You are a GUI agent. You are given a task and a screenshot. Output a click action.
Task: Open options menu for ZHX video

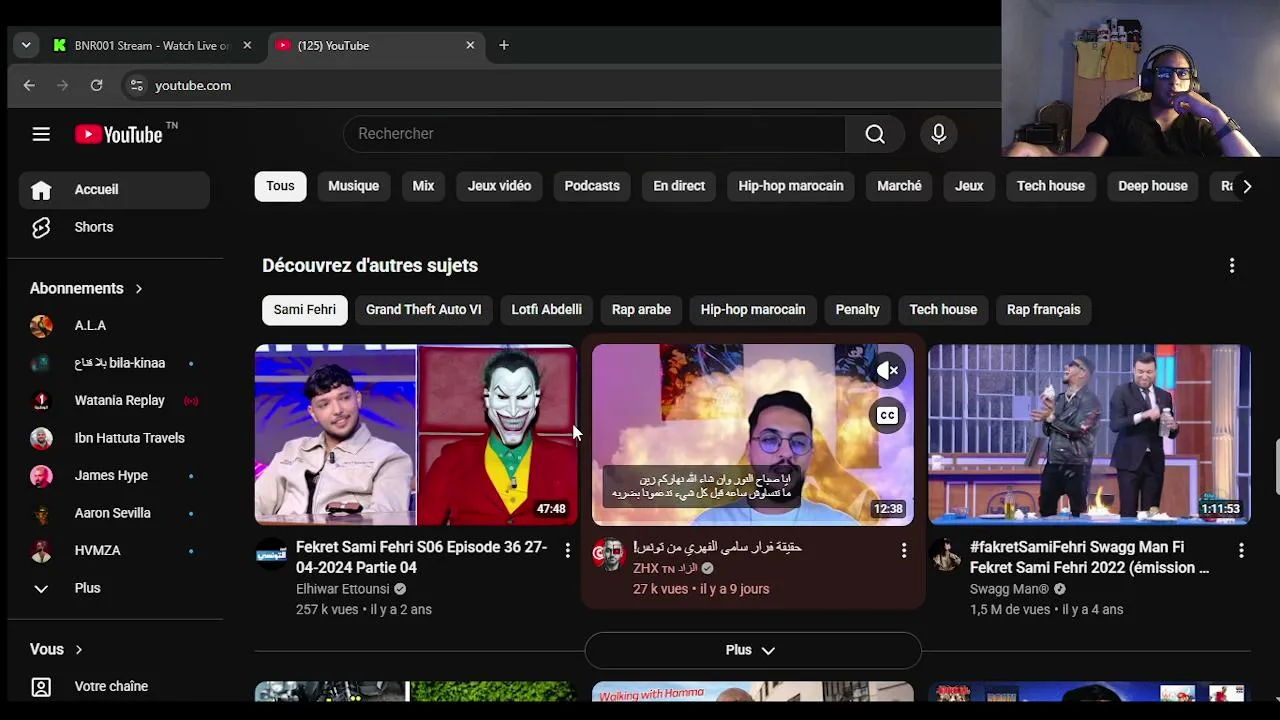pos(904,550)
